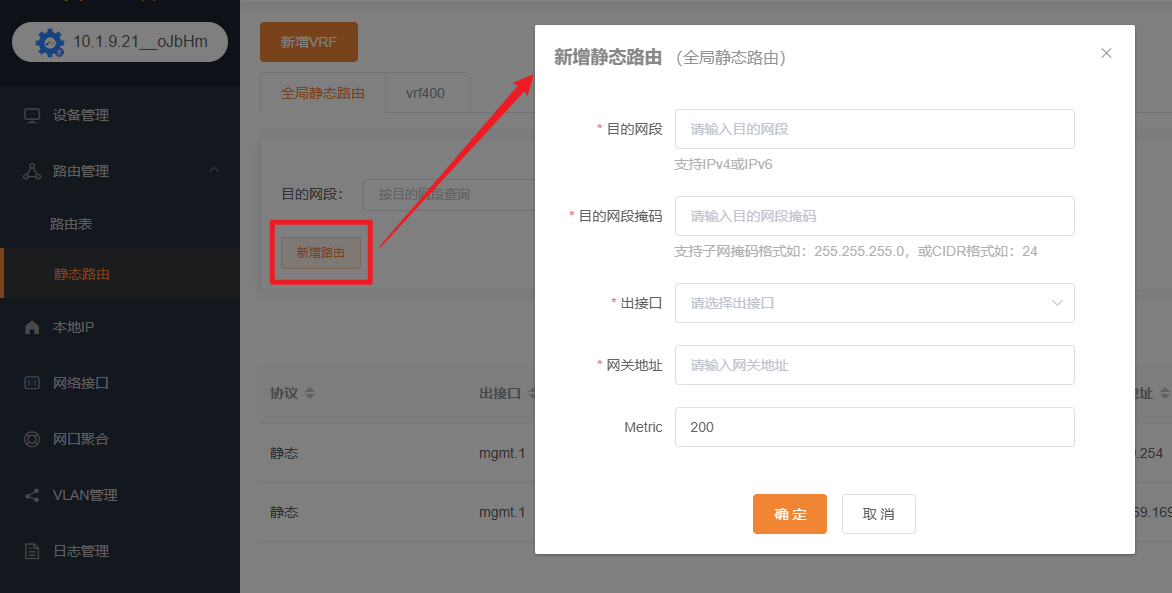Click the 网络接口 icon in sidebar

click(x=32, y=383)
